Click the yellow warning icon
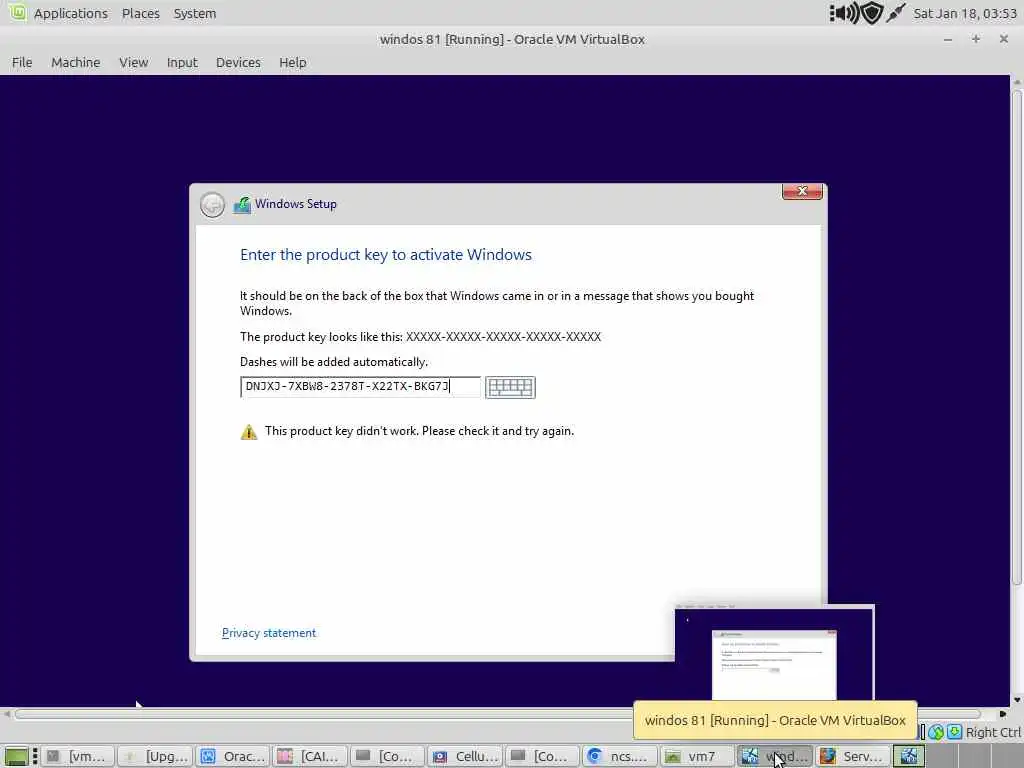Viewport: 1024px width, 768px height. click(x=249, y=432)
